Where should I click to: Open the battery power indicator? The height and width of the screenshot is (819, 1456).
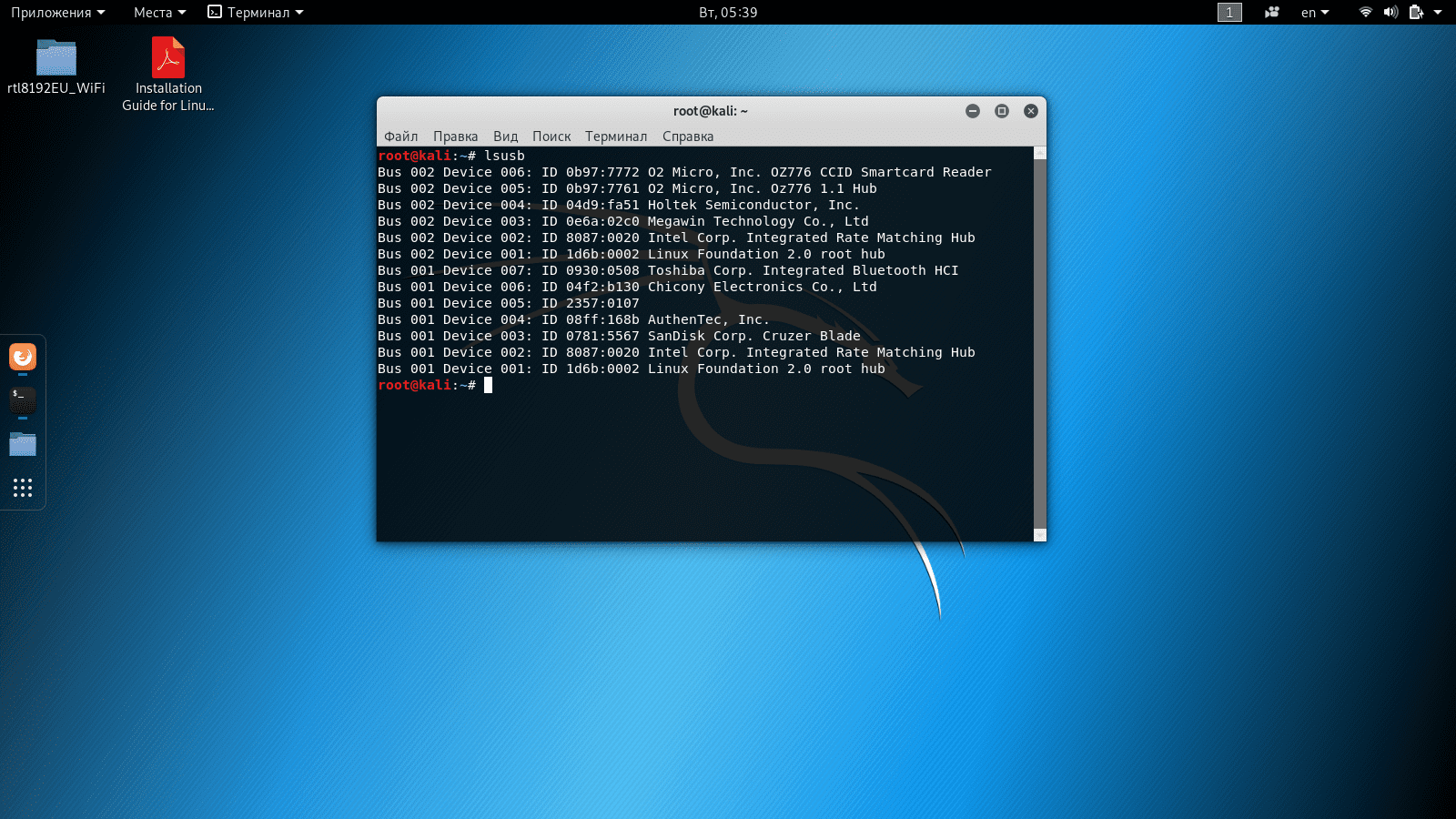click(x=1416, y=12)
